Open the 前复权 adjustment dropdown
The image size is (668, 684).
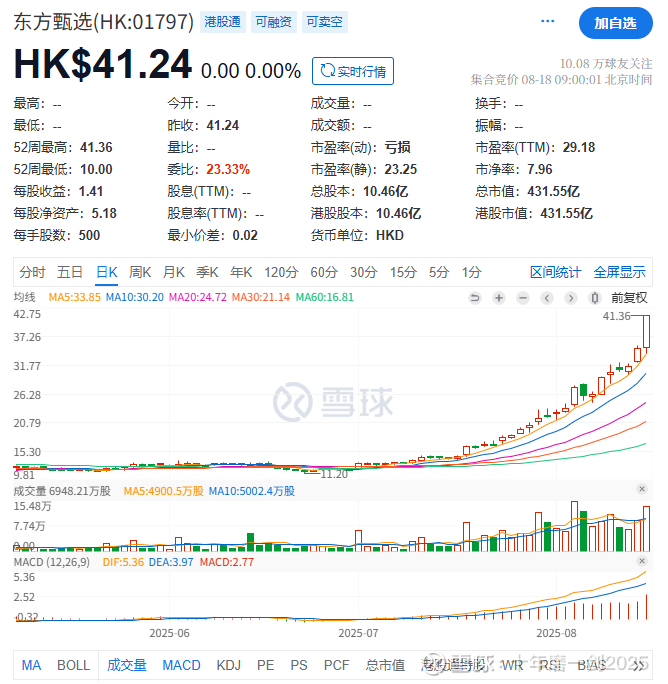[629, 298]
